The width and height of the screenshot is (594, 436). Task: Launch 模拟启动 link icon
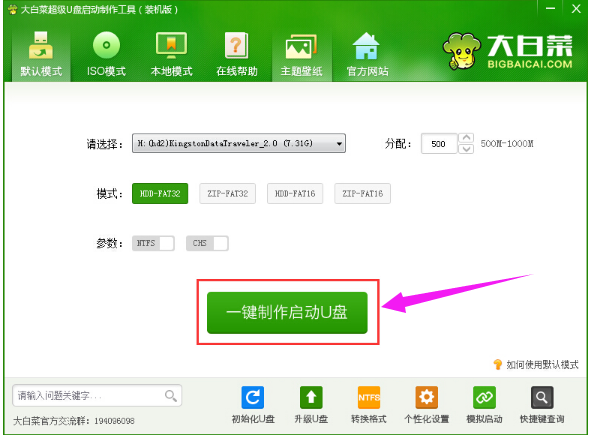[x=484, y=397]
